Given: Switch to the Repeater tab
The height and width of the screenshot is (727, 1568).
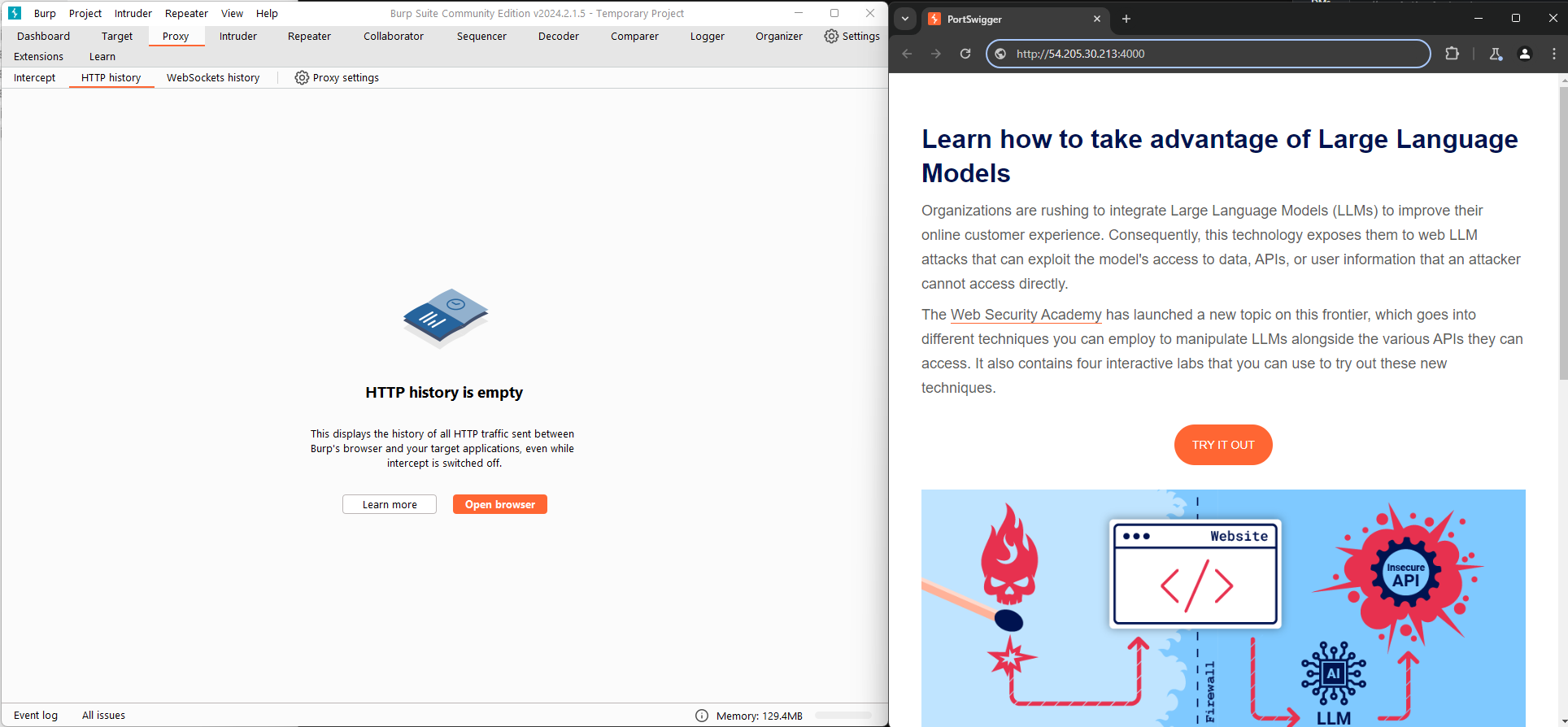Looking at the screenshot, I should coord(309,36).
